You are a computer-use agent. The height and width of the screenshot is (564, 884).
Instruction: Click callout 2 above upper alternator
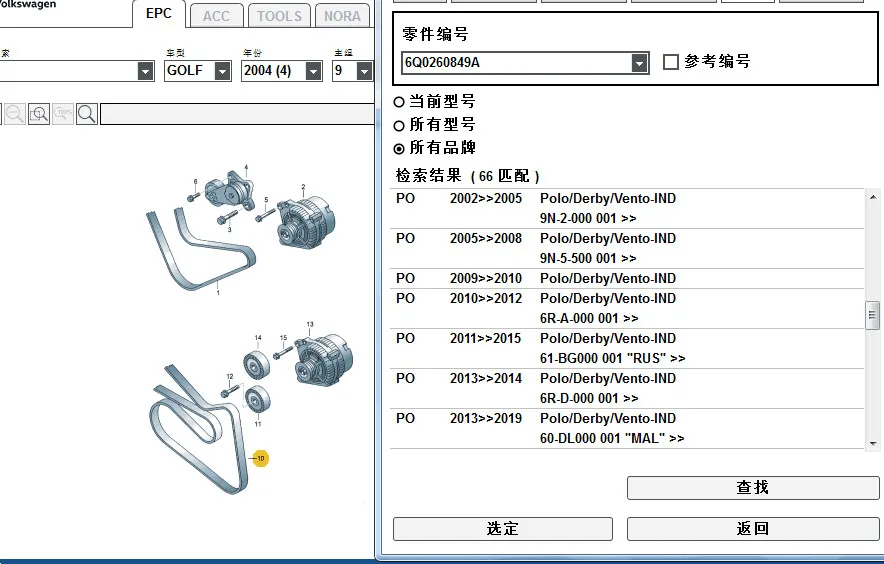click(x=303, y=187)
